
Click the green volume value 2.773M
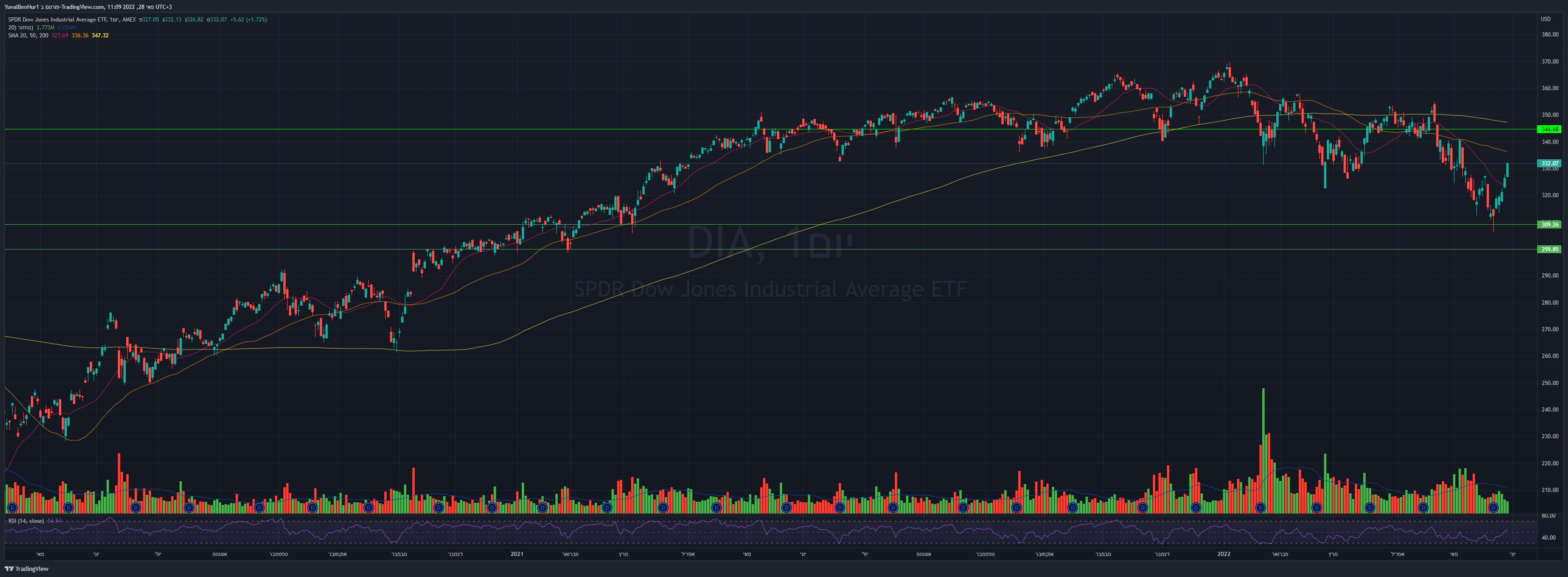46,28
